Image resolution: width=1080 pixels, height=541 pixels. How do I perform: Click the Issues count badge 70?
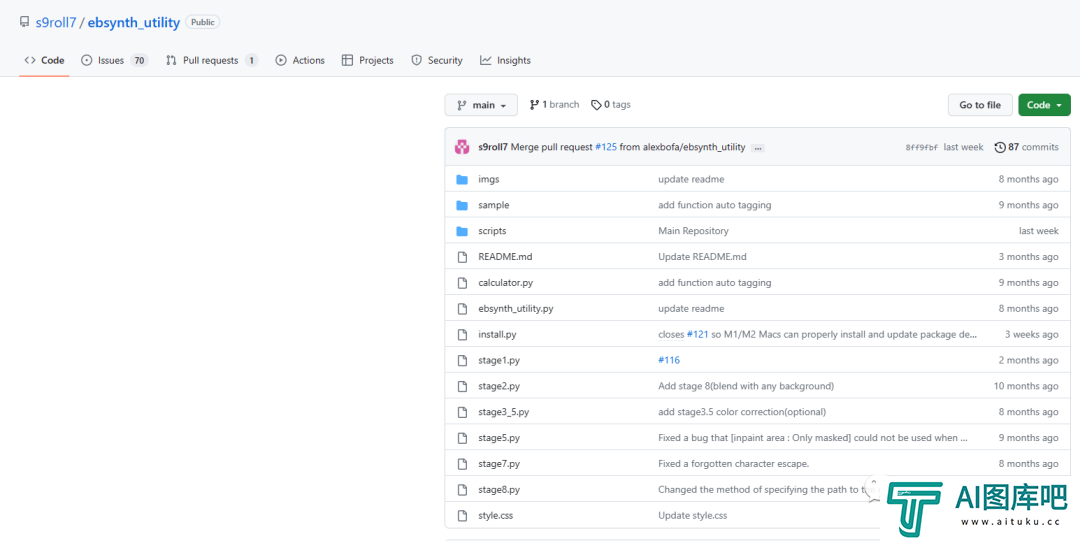(139, 61)
